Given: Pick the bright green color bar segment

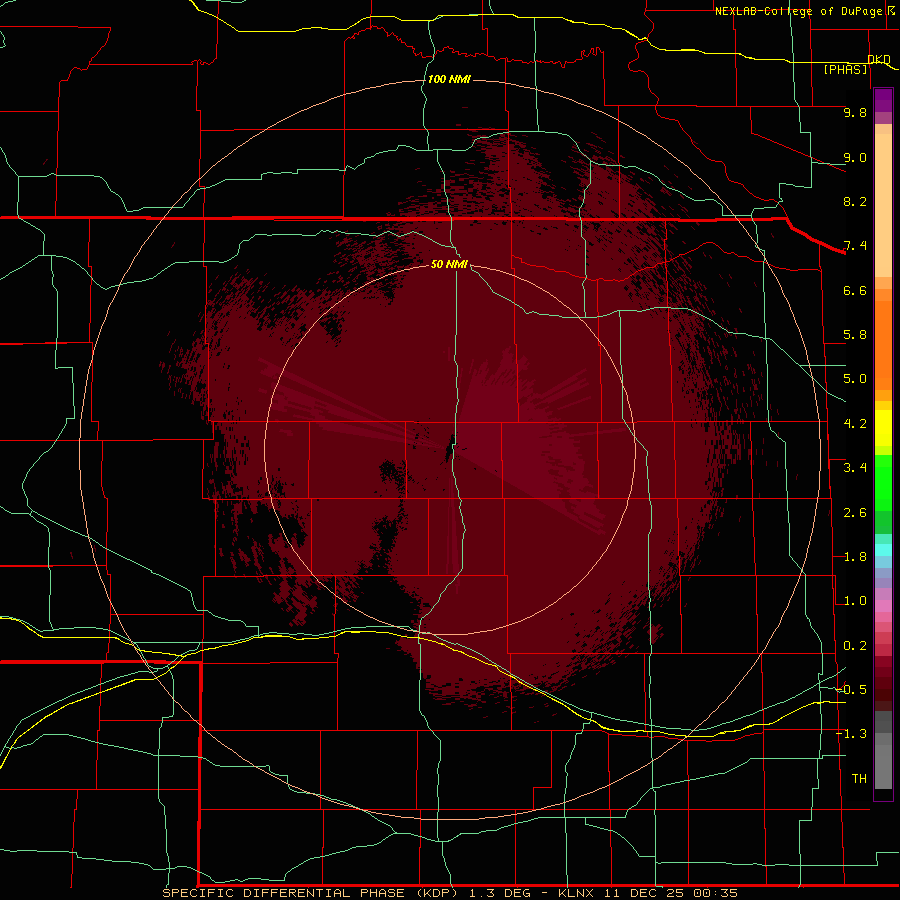Looking at the screenshot, I should click(x=883, y=483).
